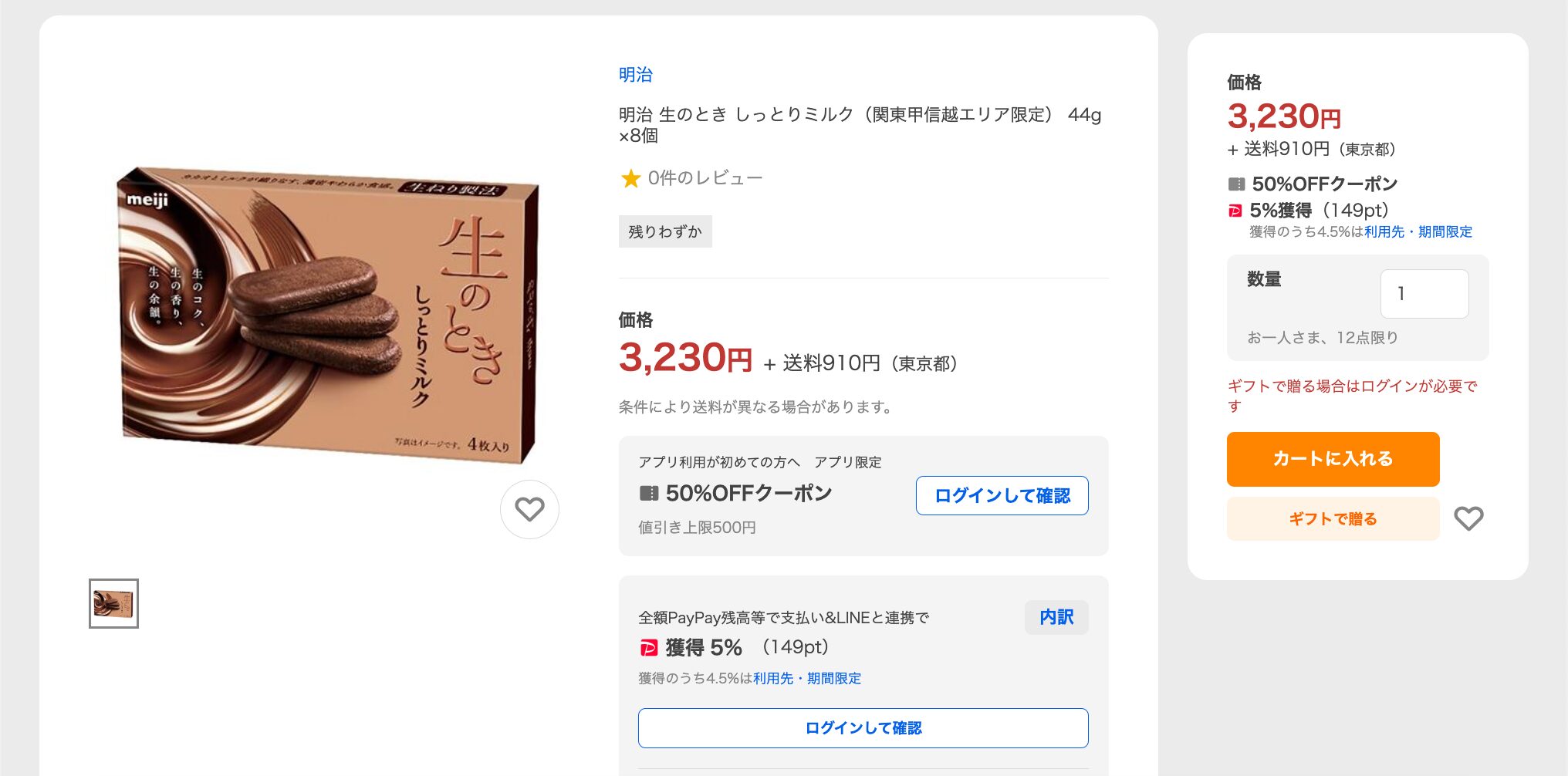The image size is (1568, 776).
Task: Click the ギフトで贈る button
Action: [x=1333, y=519]
